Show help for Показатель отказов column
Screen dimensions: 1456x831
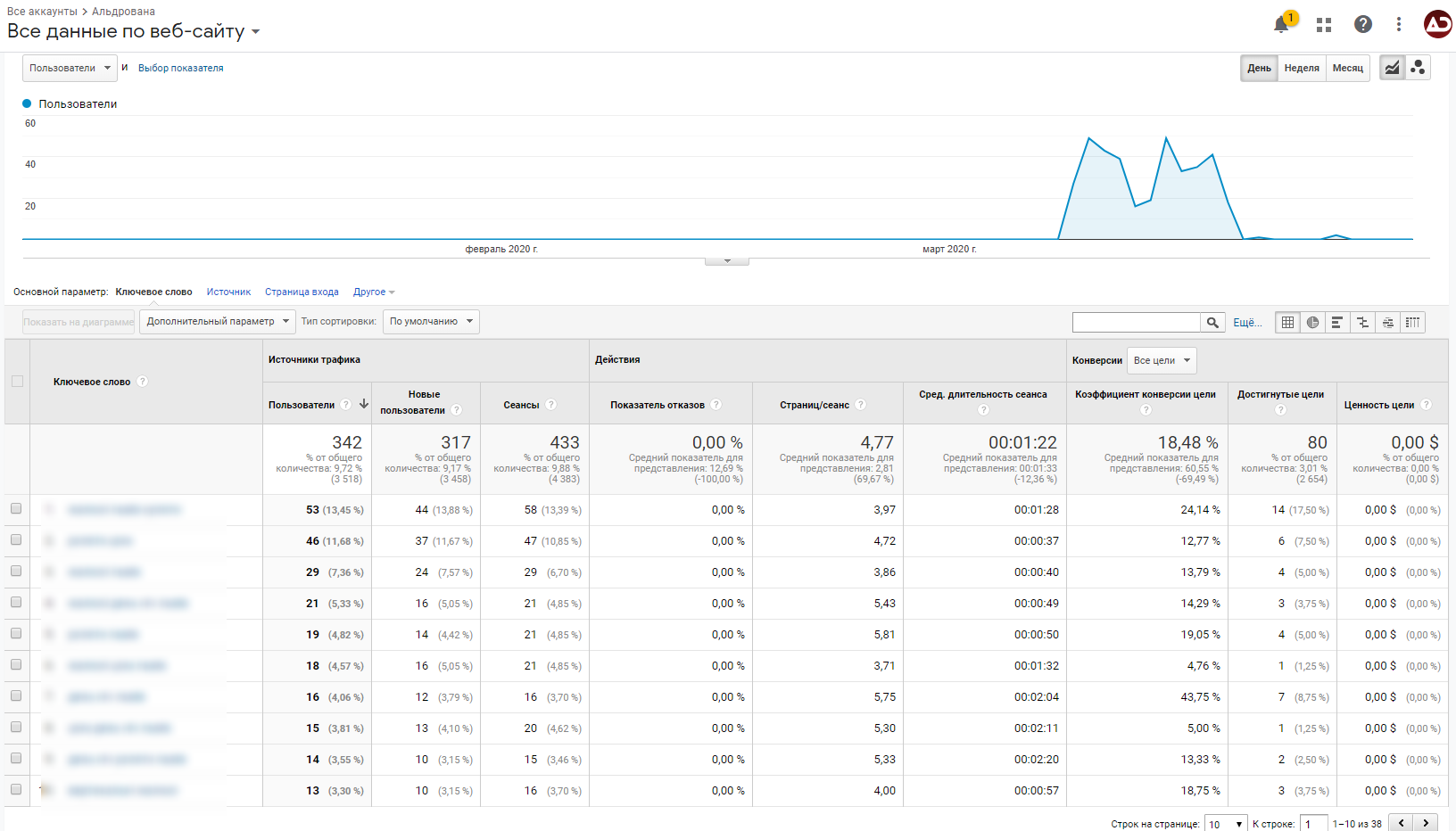(716, 405)
